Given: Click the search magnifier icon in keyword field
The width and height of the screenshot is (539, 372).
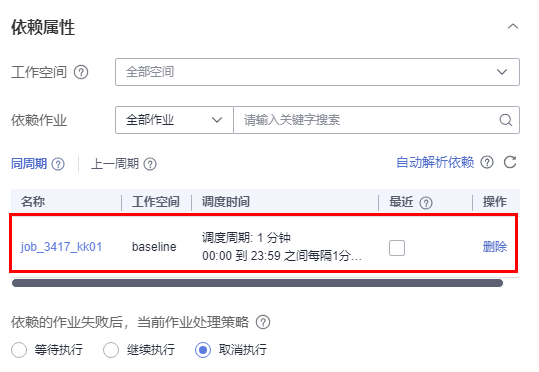Looking at the screenshot, I should pyautogui.click(x=506, y=120).
